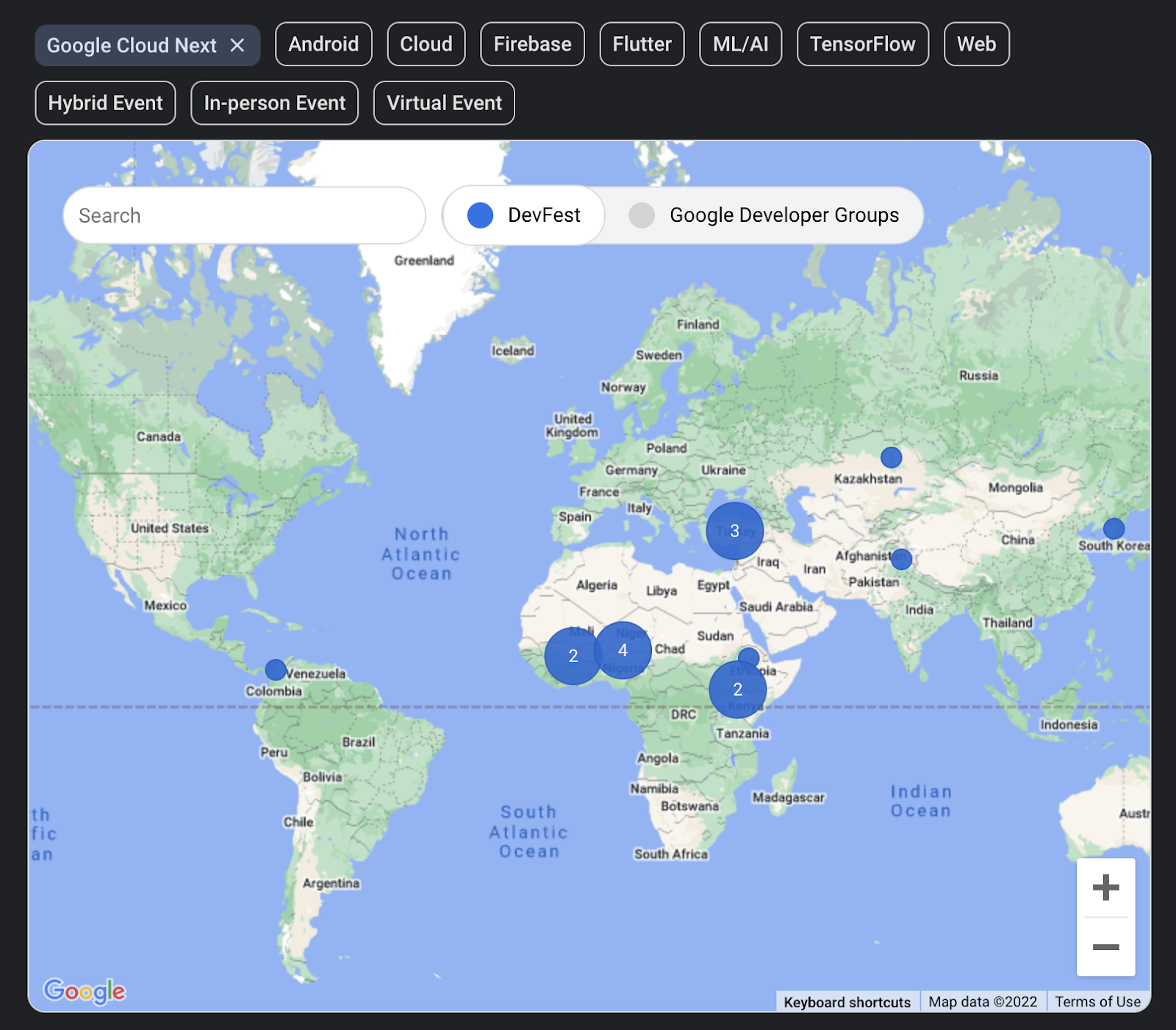Open Keyboard shortcuts for the map
The image size is (1176, 1030).
tap(847, 1002)
